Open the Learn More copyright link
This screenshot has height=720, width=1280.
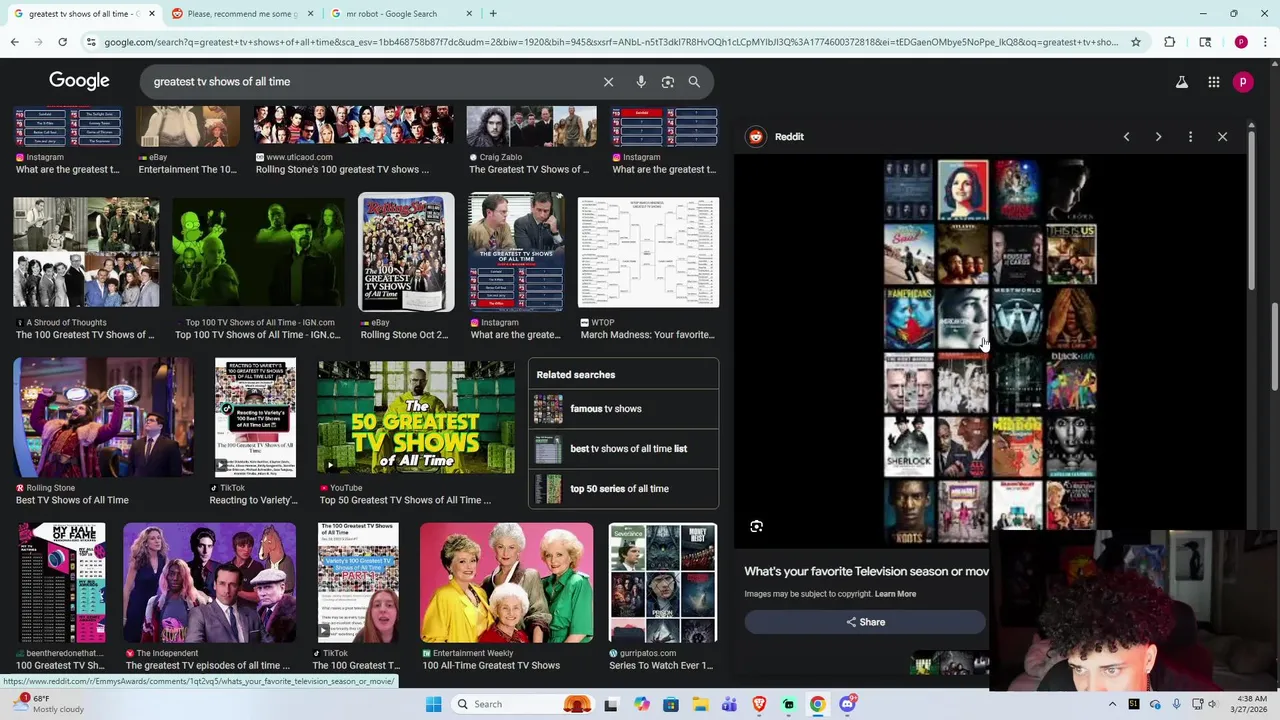point(895,594)
